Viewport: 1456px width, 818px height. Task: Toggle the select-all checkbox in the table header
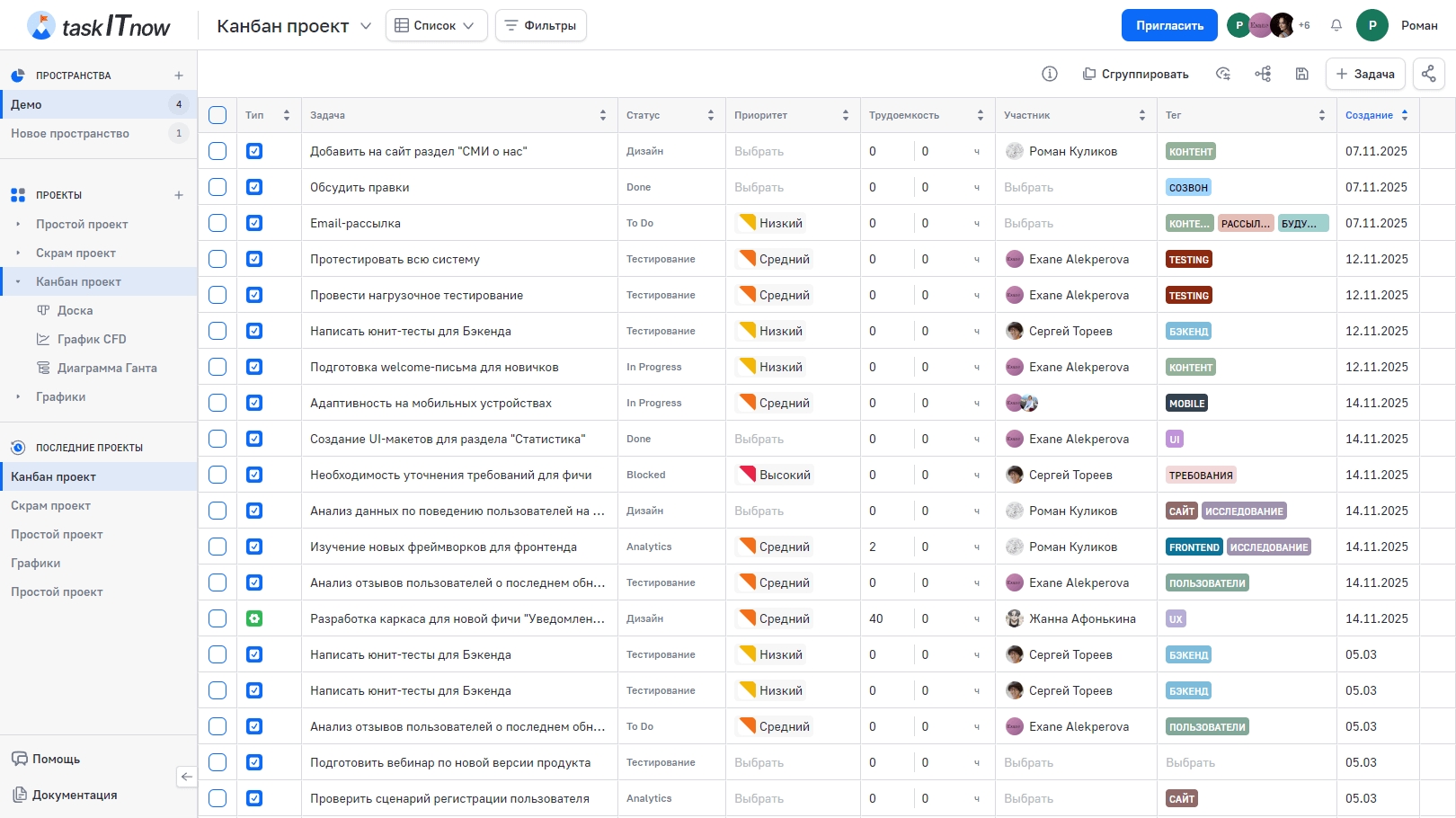coord(218,115)
